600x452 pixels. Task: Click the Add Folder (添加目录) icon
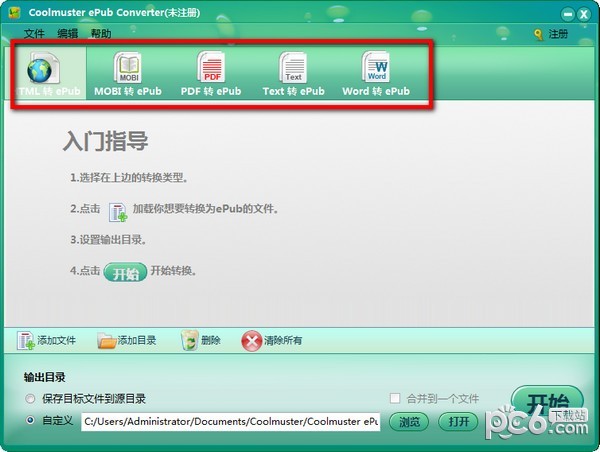(106, 341)
